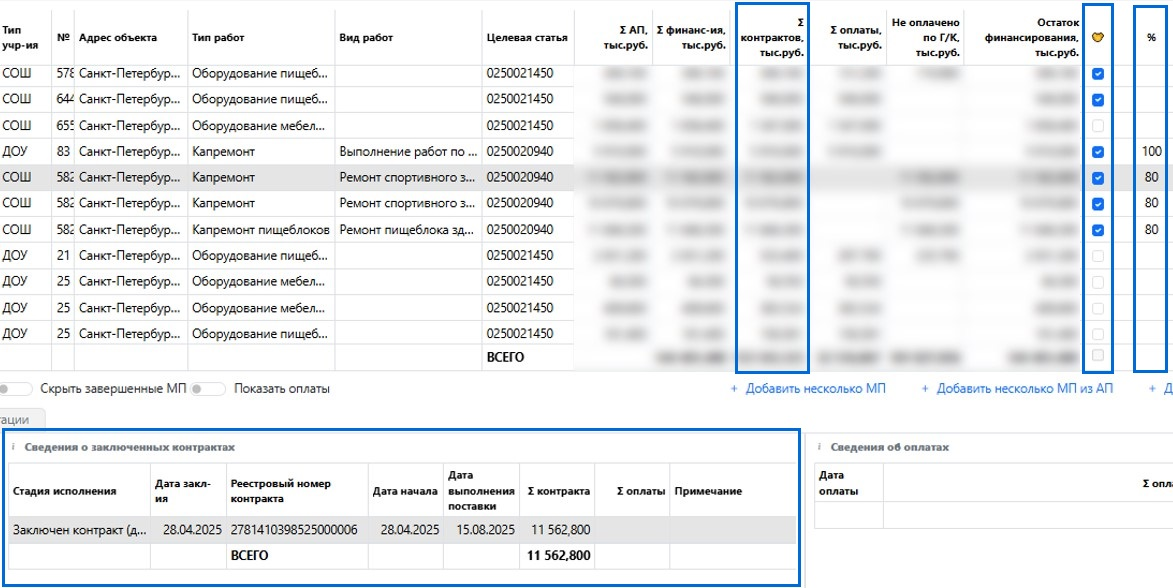Image resolution: width=1173 pixels, height=588 pixels.
Task: Select contract row 2781410398525000006
Action: 293,530
